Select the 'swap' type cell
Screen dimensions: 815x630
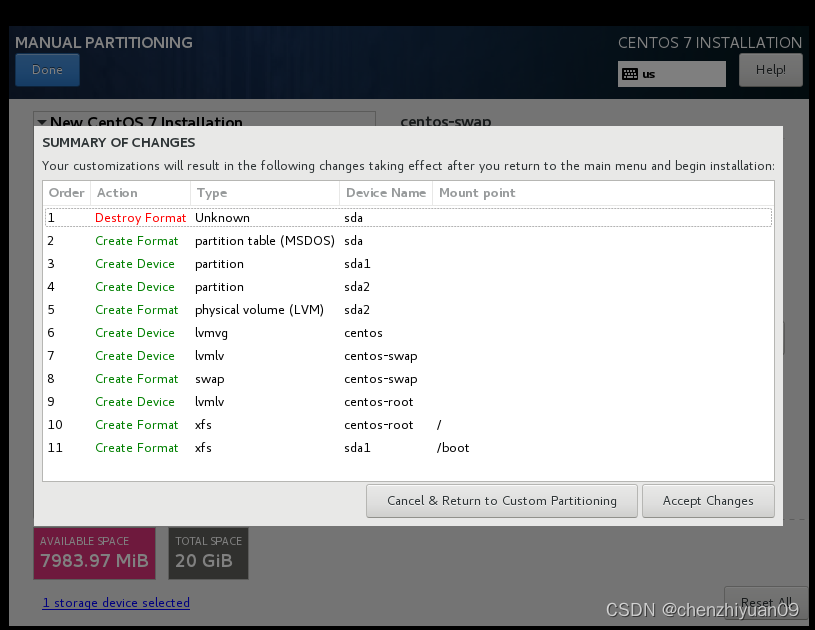(209, 379)
